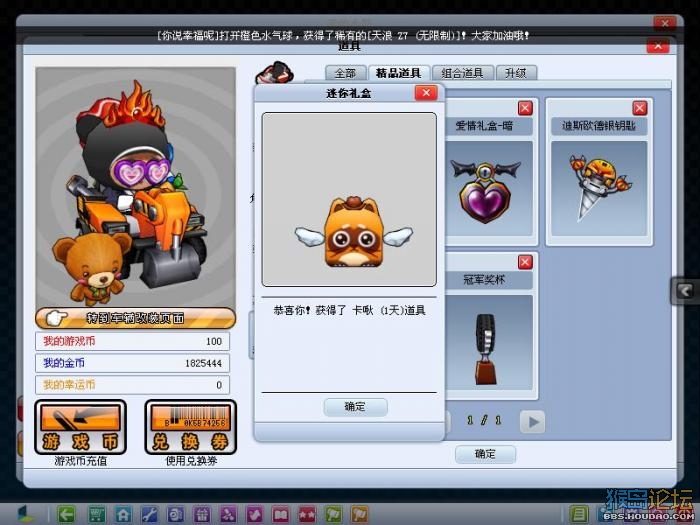The image size is (700, 525).
Task: Click 确定 at bottom of the 道具 window
Action: (x=485, y=454)
